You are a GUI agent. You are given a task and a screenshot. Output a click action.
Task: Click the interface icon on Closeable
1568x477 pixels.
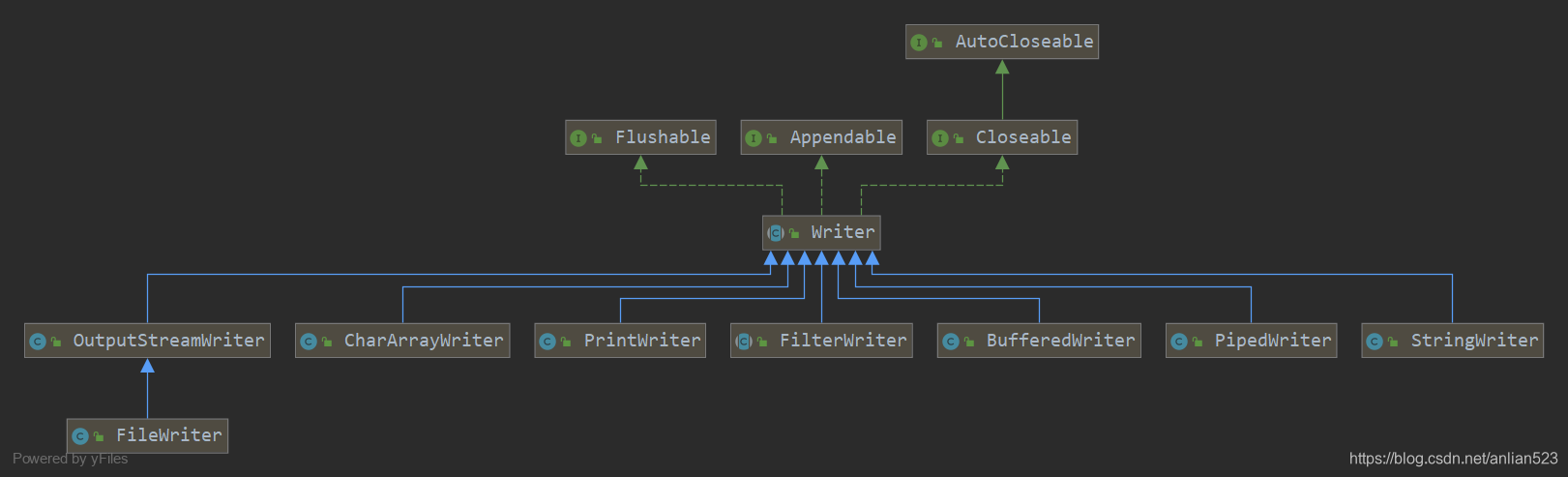tap(939, 138)
